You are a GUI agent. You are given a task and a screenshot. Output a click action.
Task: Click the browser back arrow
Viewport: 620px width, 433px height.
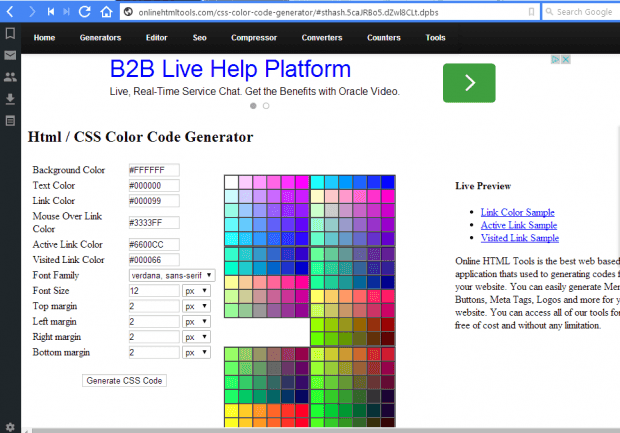[x=10, y=12]
